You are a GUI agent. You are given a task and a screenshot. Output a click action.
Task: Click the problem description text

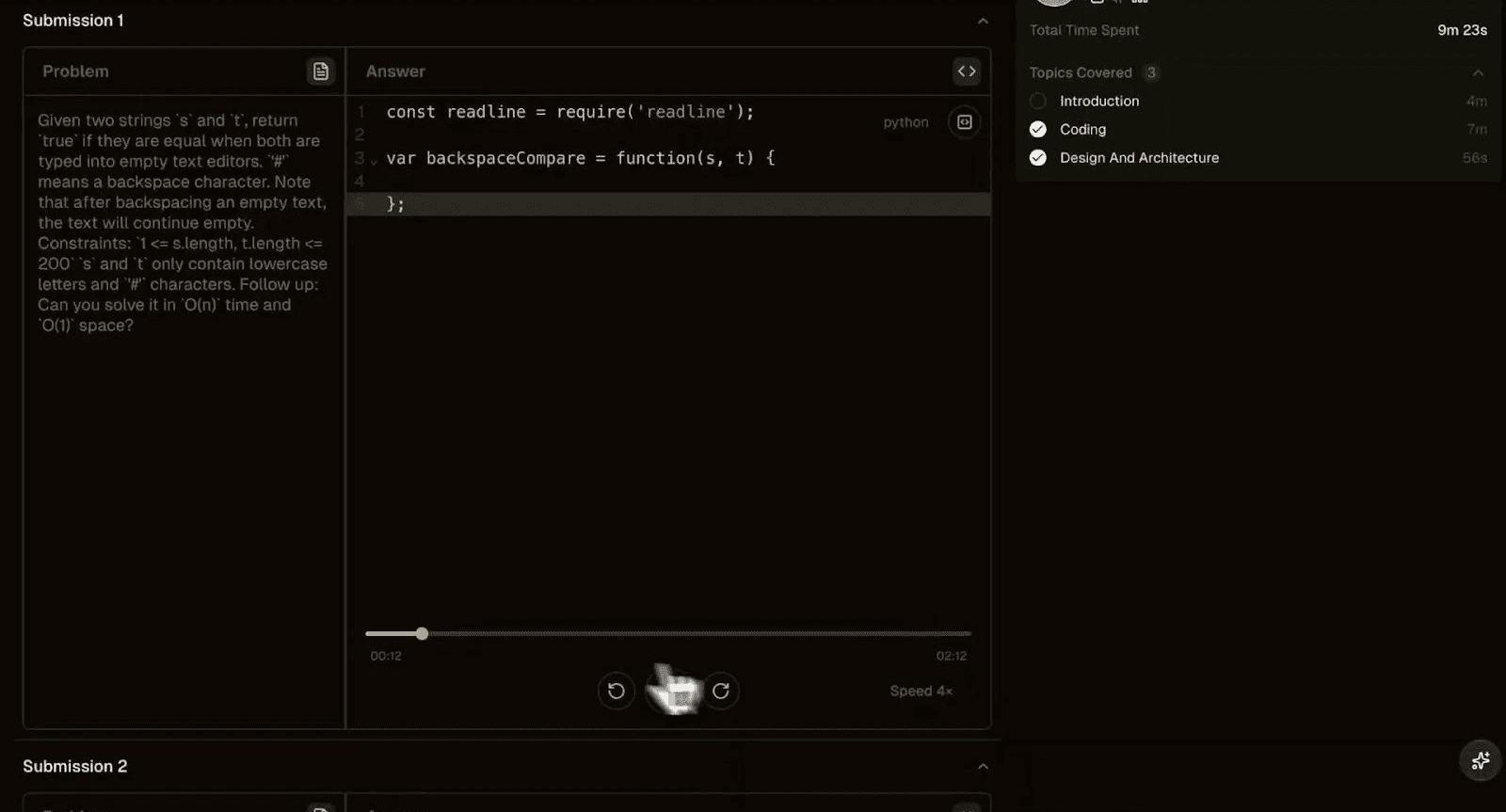pyautogui.click(x=183, y=223)
